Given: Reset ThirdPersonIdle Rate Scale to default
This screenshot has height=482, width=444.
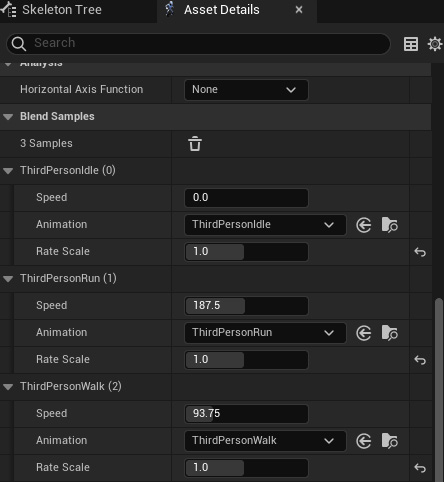Looking at the screenshot, I should (420, 252).
